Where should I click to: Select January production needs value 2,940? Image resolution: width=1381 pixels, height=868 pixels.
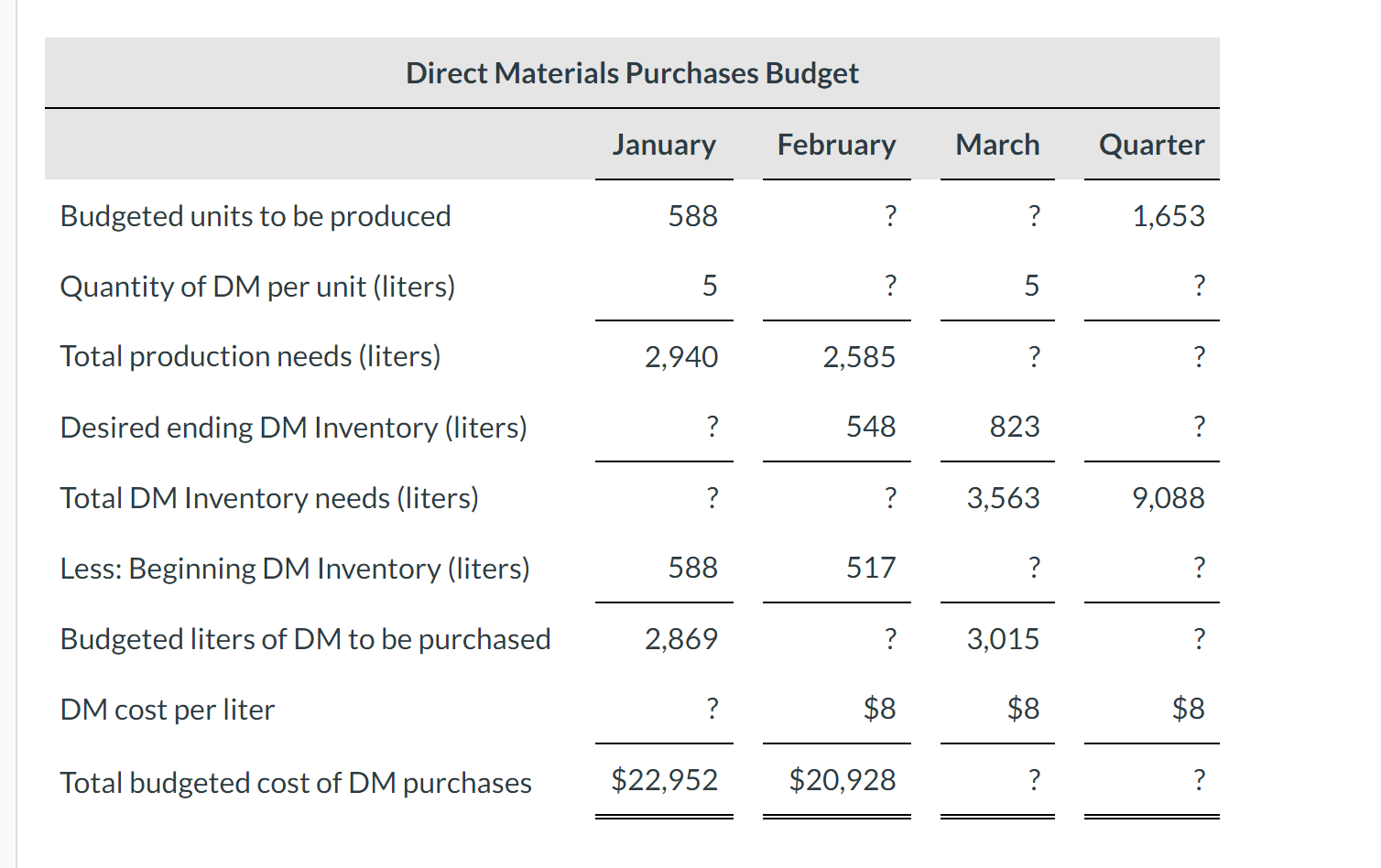coord(681,357)
